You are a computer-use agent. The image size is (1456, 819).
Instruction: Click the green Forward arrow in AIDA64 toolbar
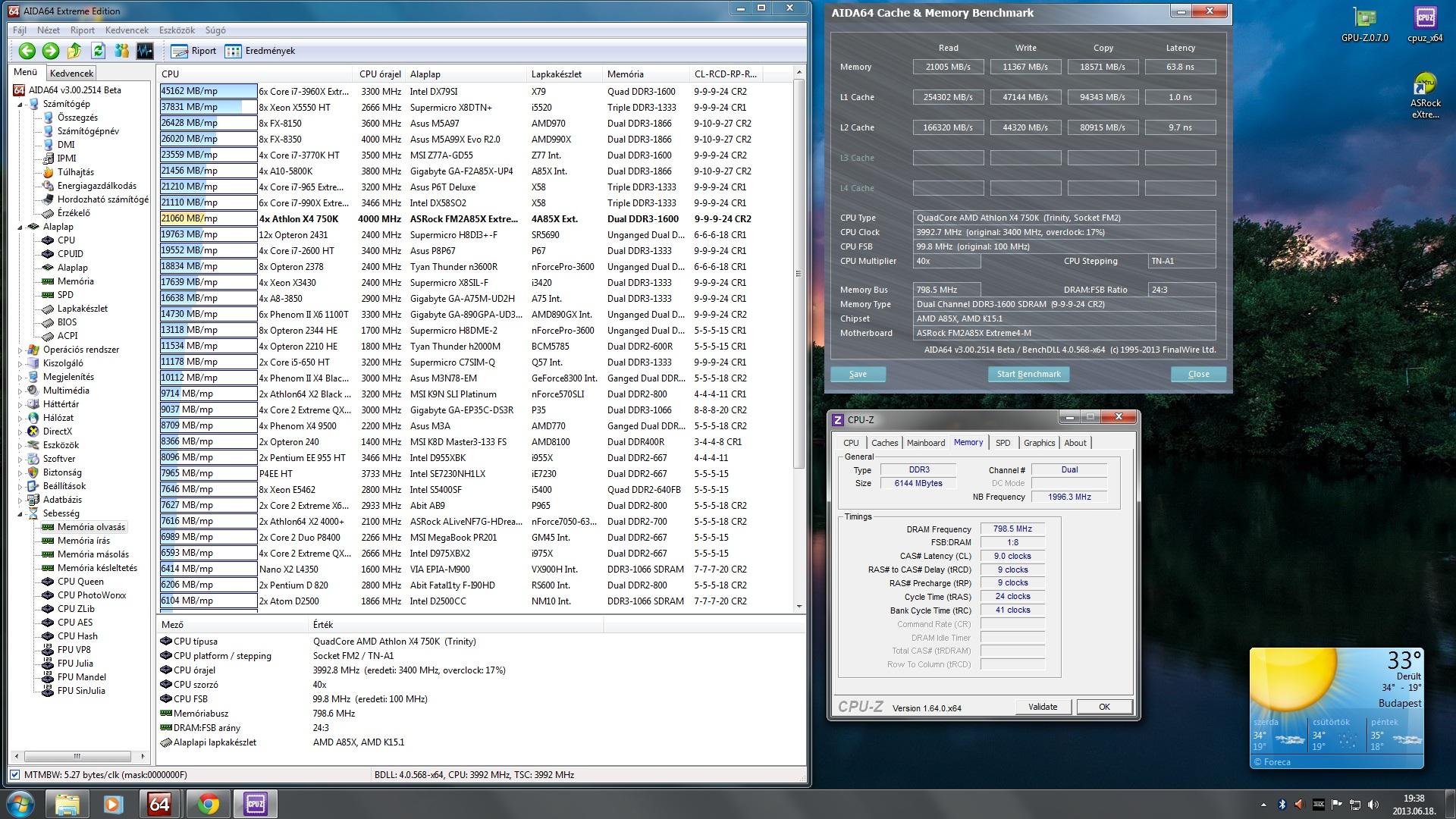click(51, 51)
